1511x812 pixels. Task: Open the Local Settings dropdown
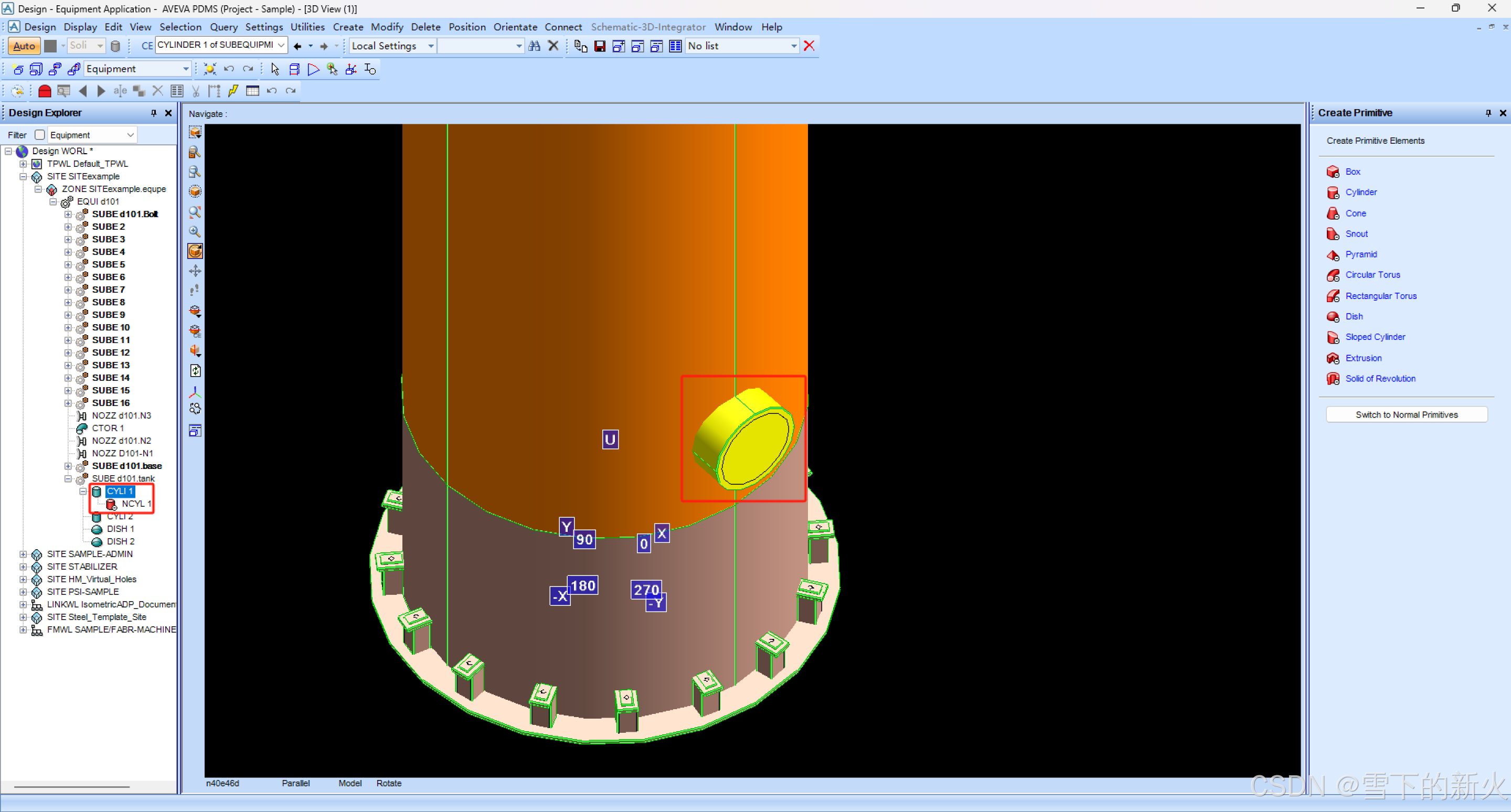coord(431,46)
